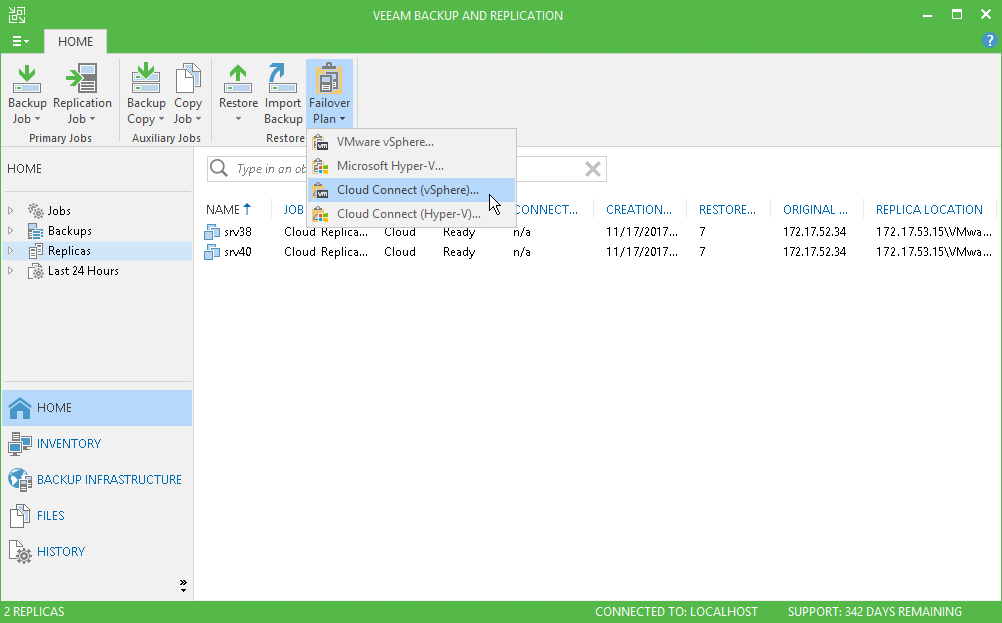Choose Microsoft Hyper-V... menu item
Screen dimensions: 1002x623
coord(412,166)
